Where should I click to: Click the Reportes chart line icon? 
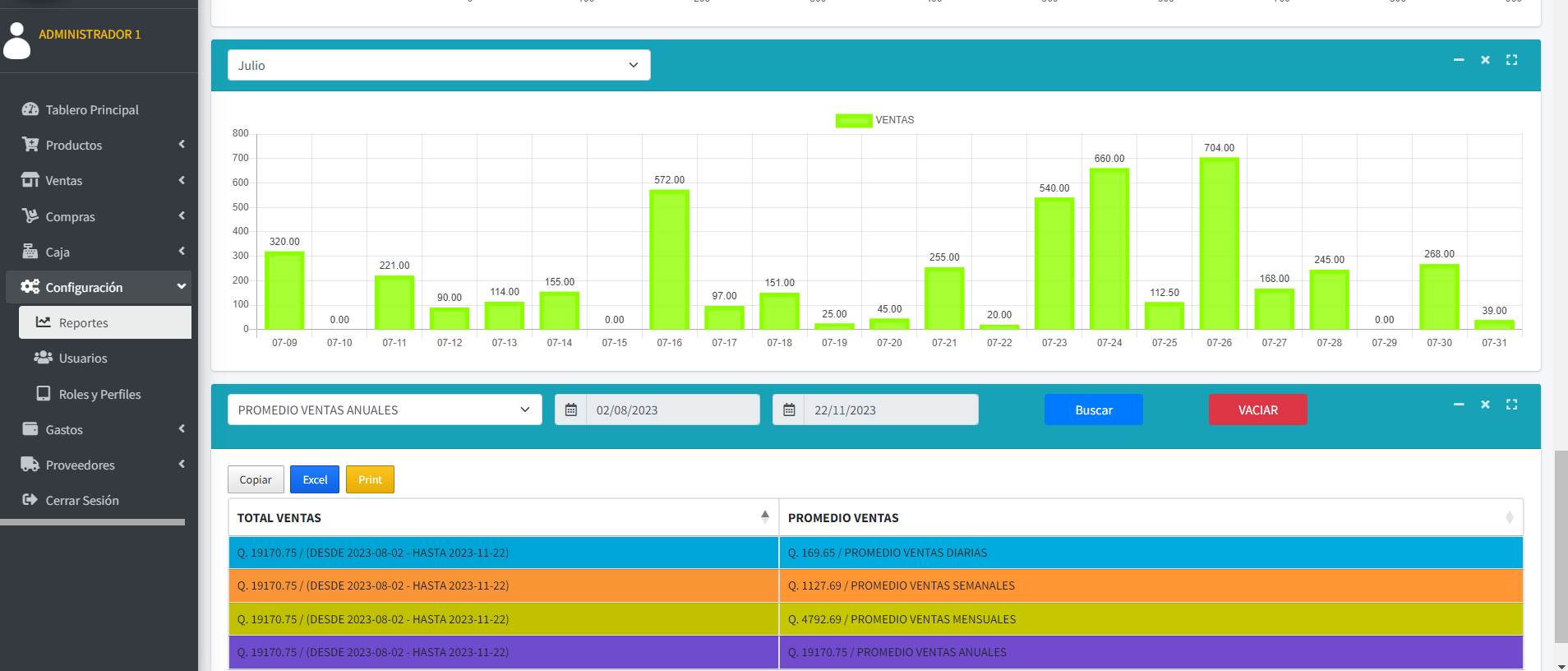tap(44, 322)
